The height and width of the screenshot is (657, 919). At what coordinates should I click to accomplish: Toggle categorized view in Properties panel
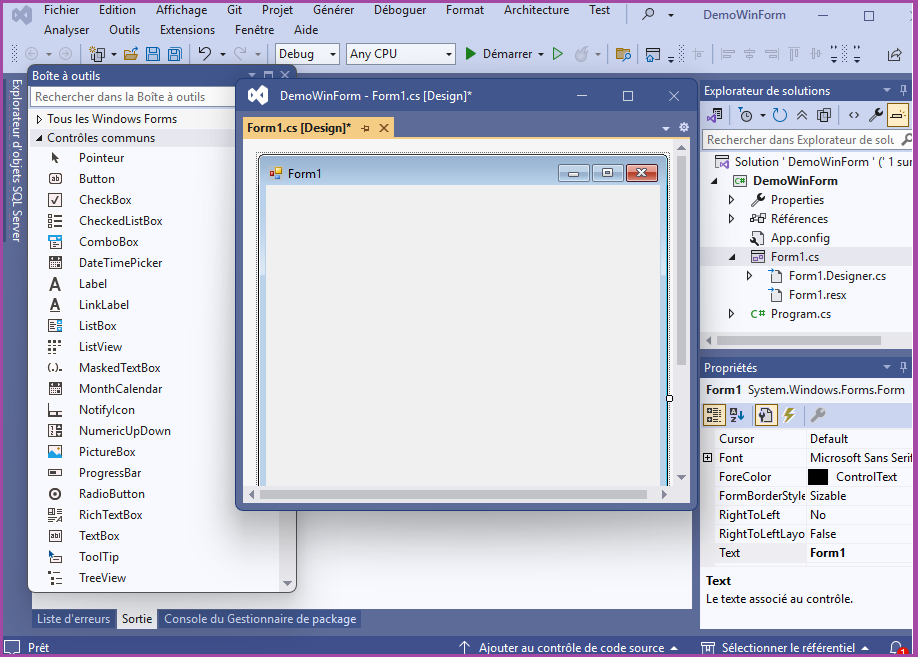(x=714, y=415)
